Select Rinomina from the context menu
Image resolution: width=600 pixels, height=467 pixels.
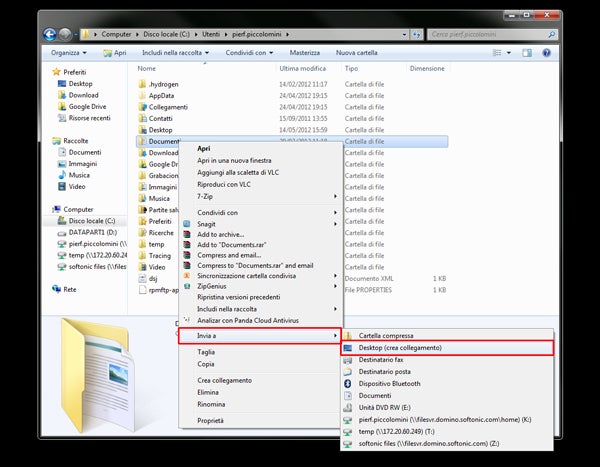[211, 404]
